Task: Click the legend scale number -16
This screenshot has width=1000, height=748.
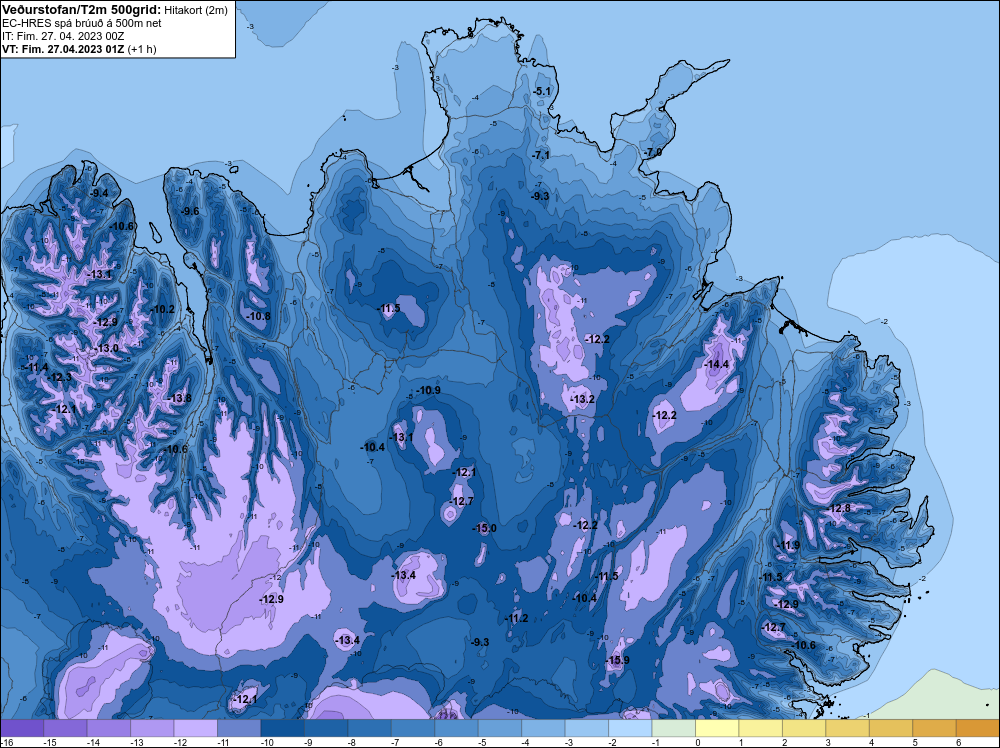Action: point(7,742)
